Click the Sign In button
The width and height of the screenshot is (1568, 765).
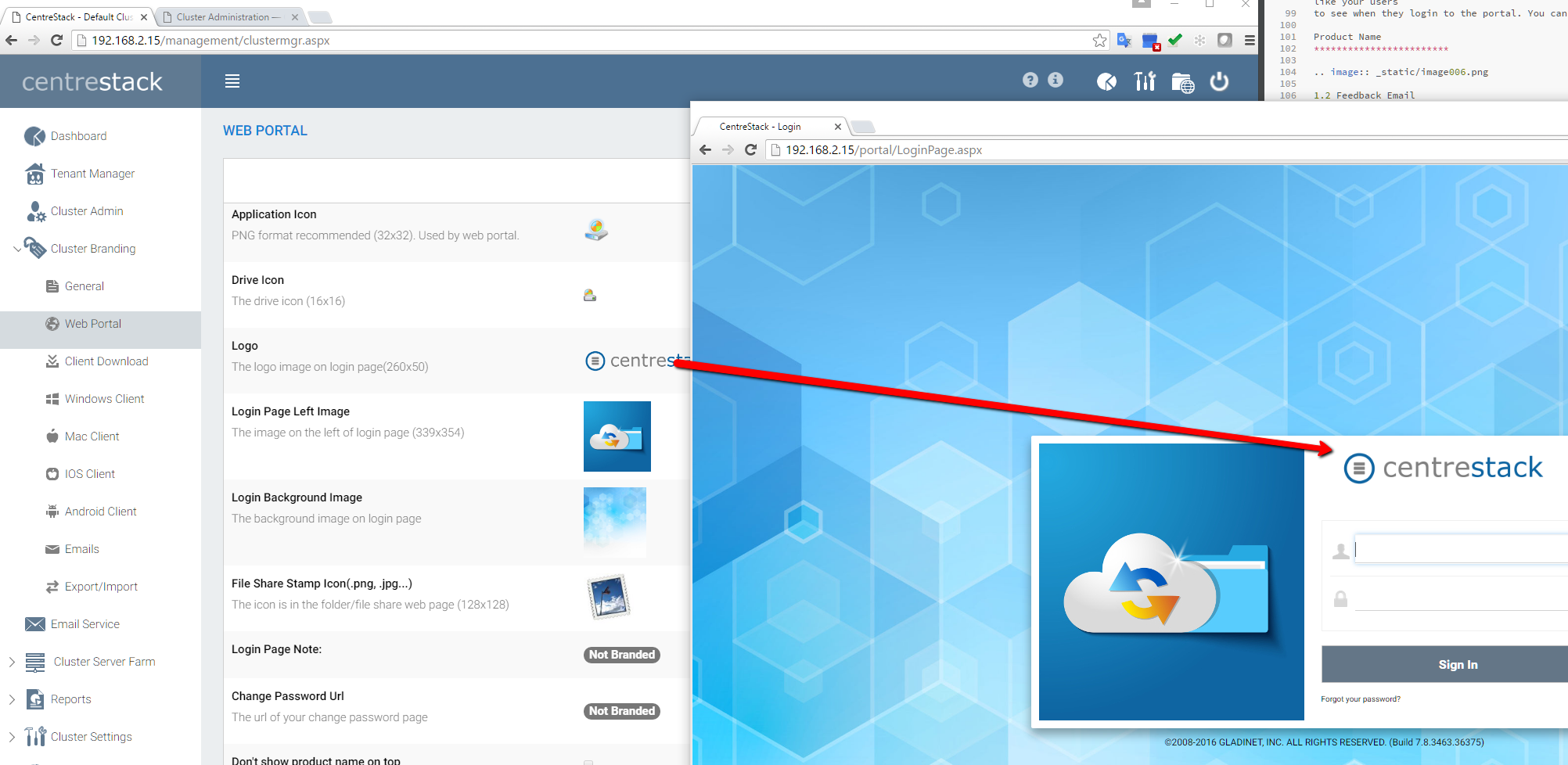(1445, 664)
